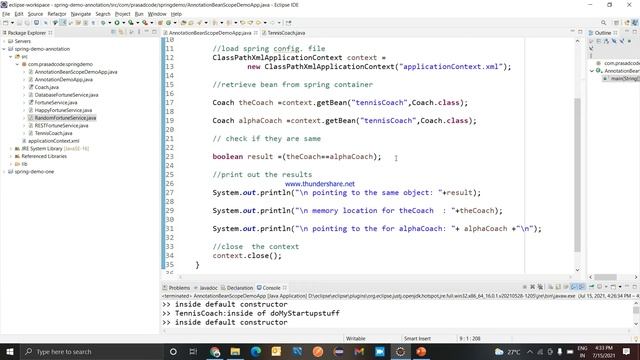Open Microsoft Edge from the taskbar
Image resolution: width=640 pixels, height=360 pixels.
(x=256, y=351)
